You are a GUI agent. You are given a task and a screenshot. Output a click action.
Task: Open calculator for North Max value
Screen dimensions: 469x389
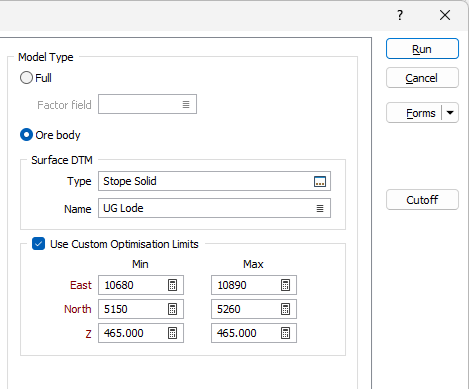click(x=285, y=309)
